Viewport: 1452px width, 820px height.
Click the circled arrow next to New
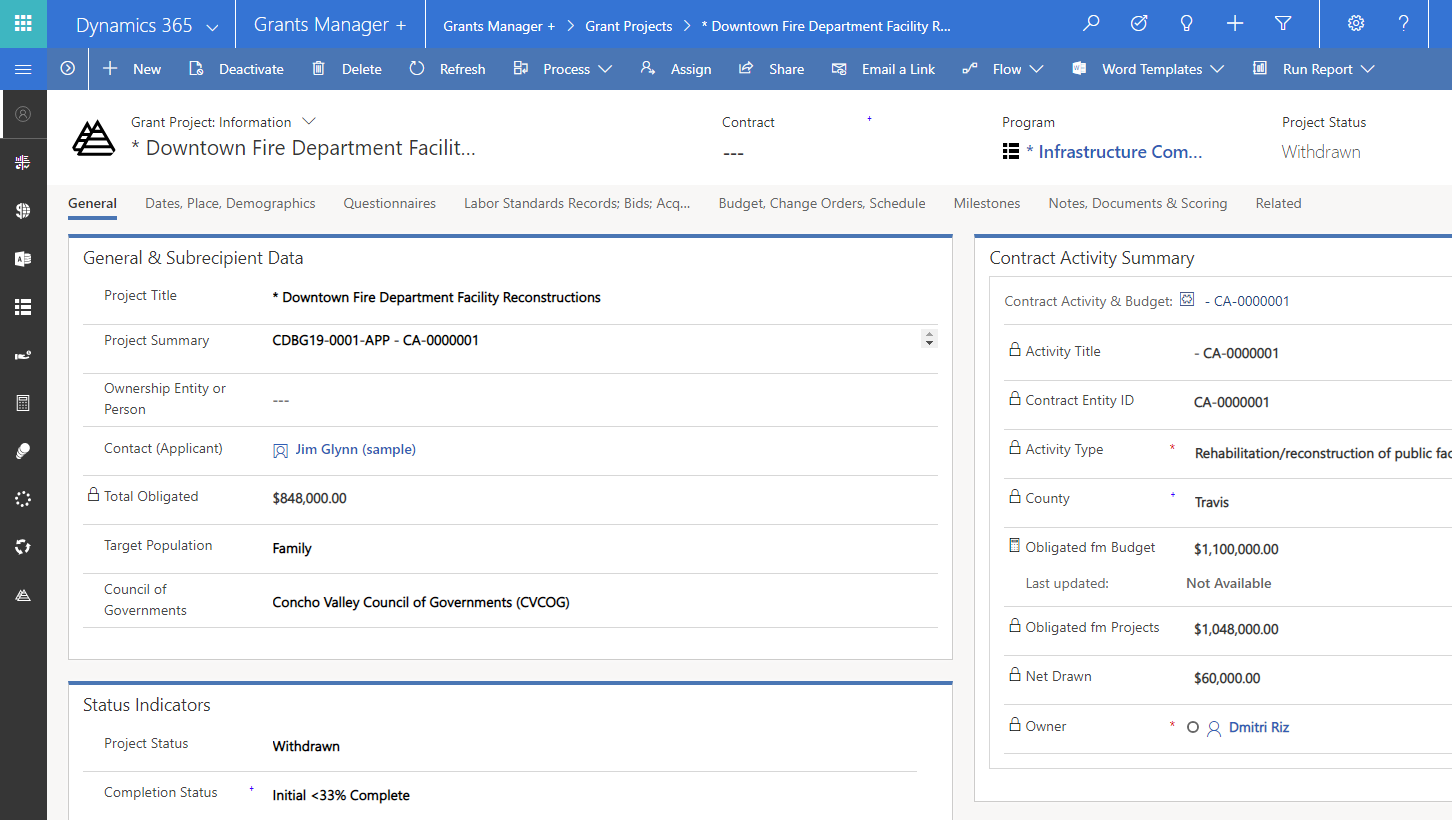coord(68,69)
